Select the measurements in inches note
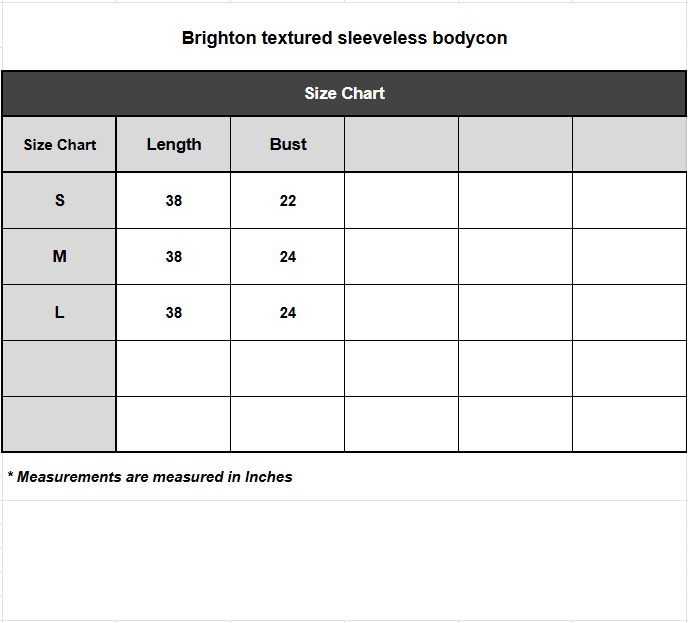Image resolution: width=688 pixels, height=623 pixels. point(150,477)
